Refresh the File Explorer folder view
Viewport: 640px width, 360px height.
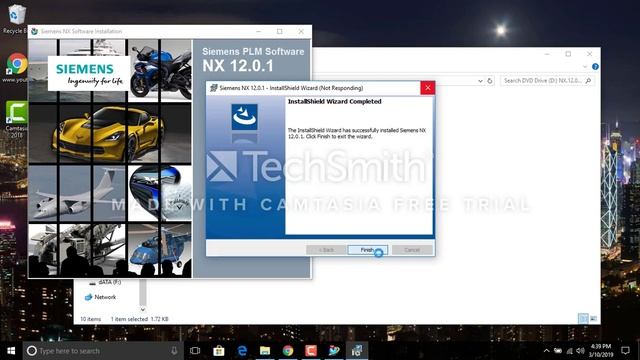pos(490,81)
